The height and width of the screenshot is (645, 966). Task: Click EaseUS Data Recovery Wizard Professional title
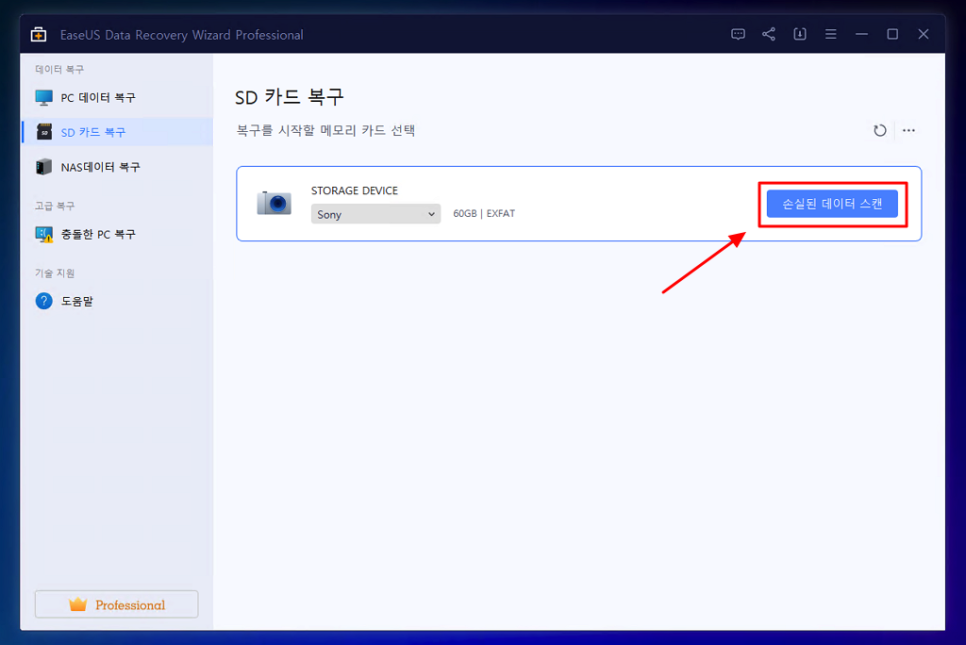[x=181, y=35]
